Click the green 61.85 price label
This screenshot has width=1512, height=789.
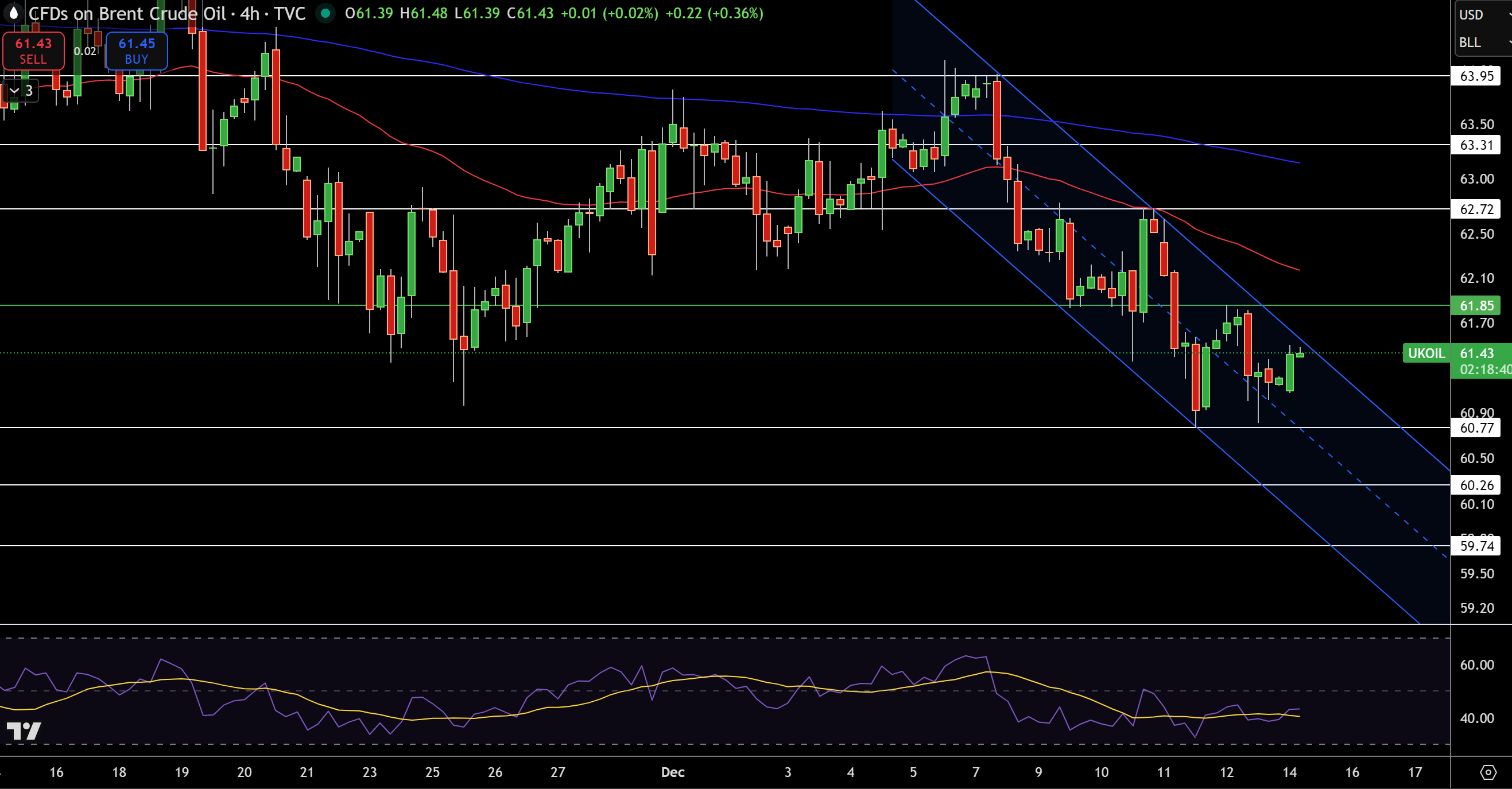click(1476, 306)
